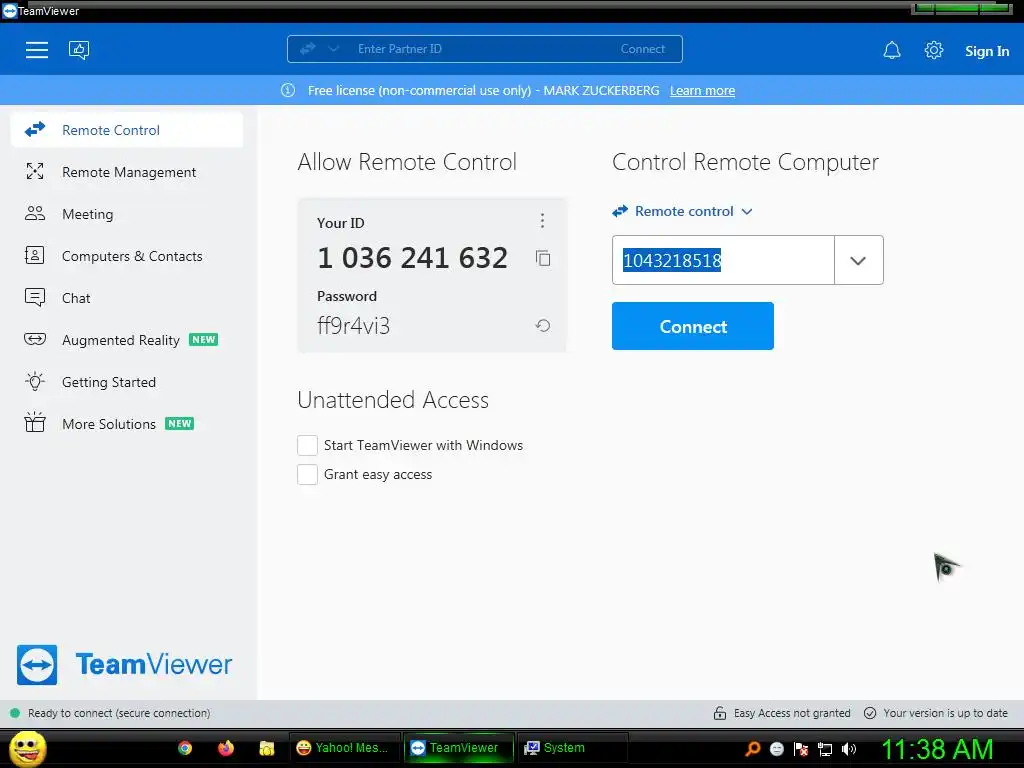Click the partner ID field with 1043218518
This screenshot has width=1024, height=768.
point(723,261)
